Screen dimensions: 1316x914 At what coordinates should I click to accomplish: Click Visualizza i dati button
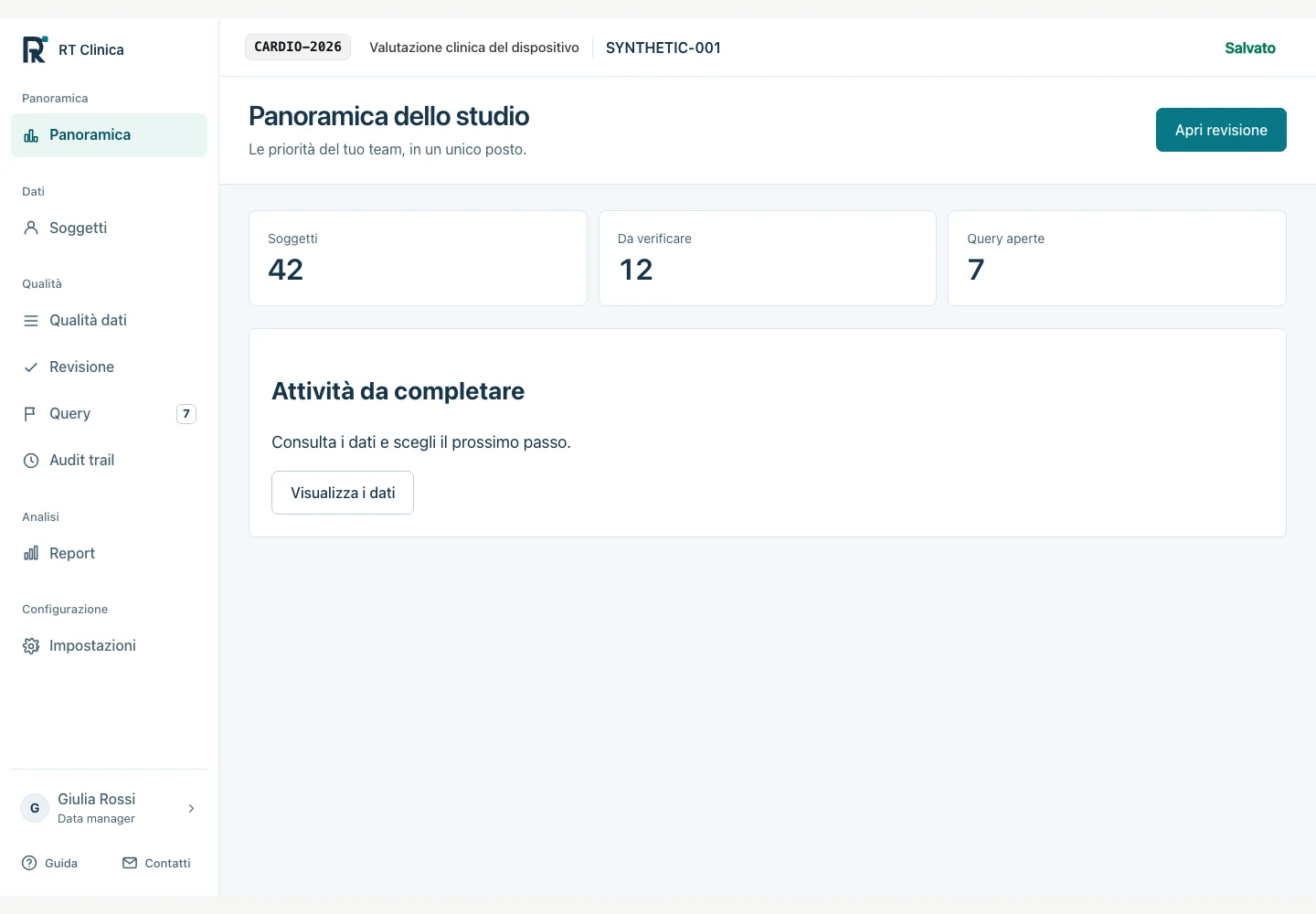click(x=343, y=493)
